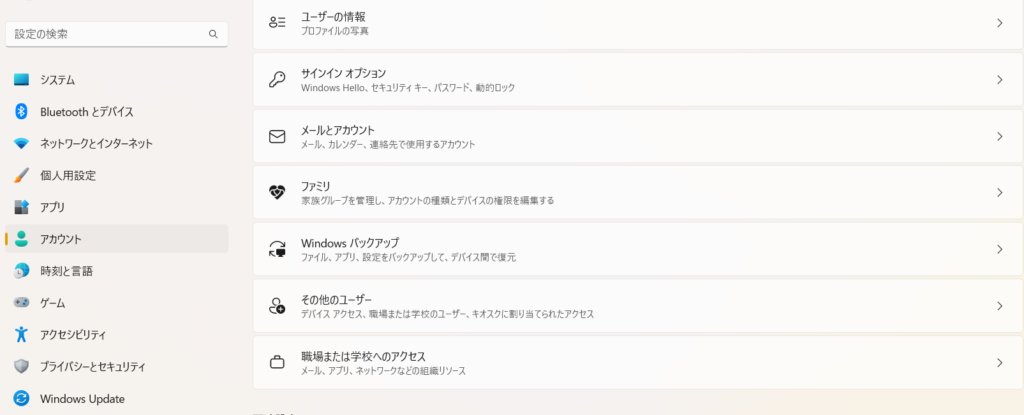The width and height of the screenshot is (1024, 415).
Task: Click the Windows バックアップ sync icon
Action: 277,249
